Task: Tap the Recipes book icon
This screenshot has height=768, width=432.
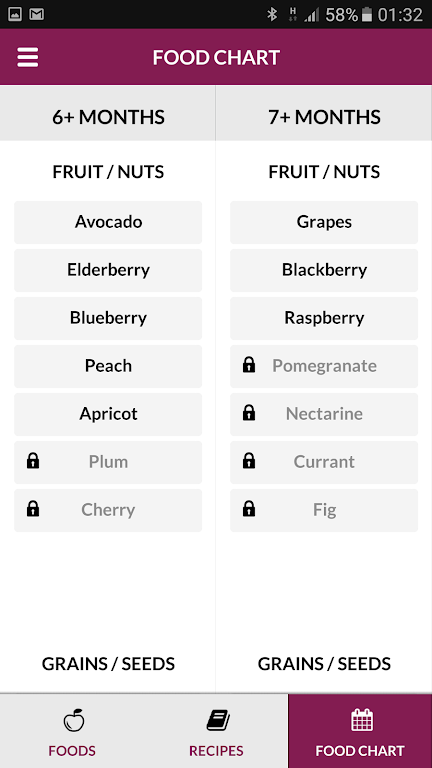Action: pos(217,721)
